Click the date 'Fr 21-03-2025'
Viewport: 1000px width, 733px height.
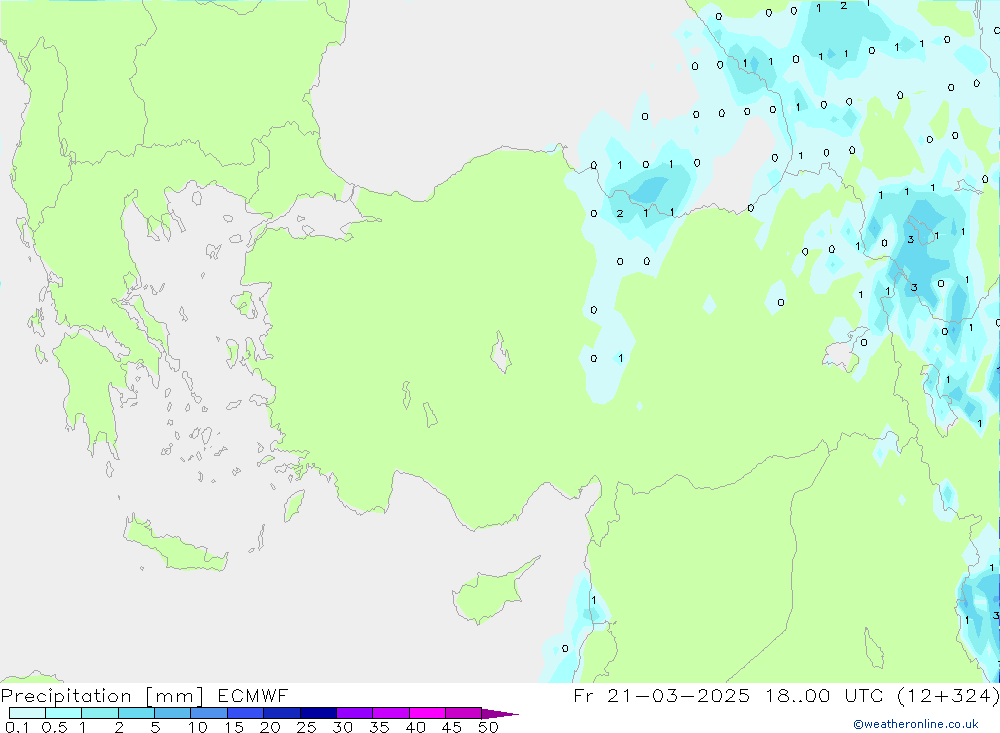[661, 695]
